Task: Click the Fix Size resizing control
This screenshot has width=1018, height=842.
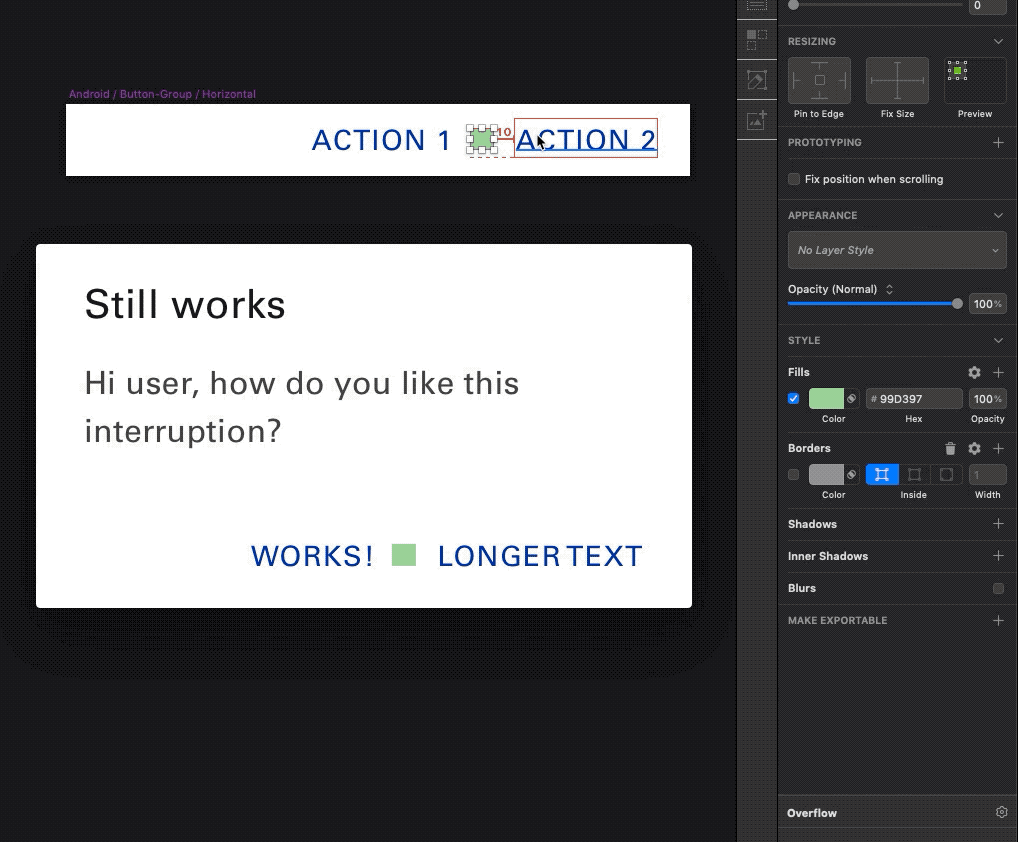Action: pyautogui.click(x=897, y=81)
